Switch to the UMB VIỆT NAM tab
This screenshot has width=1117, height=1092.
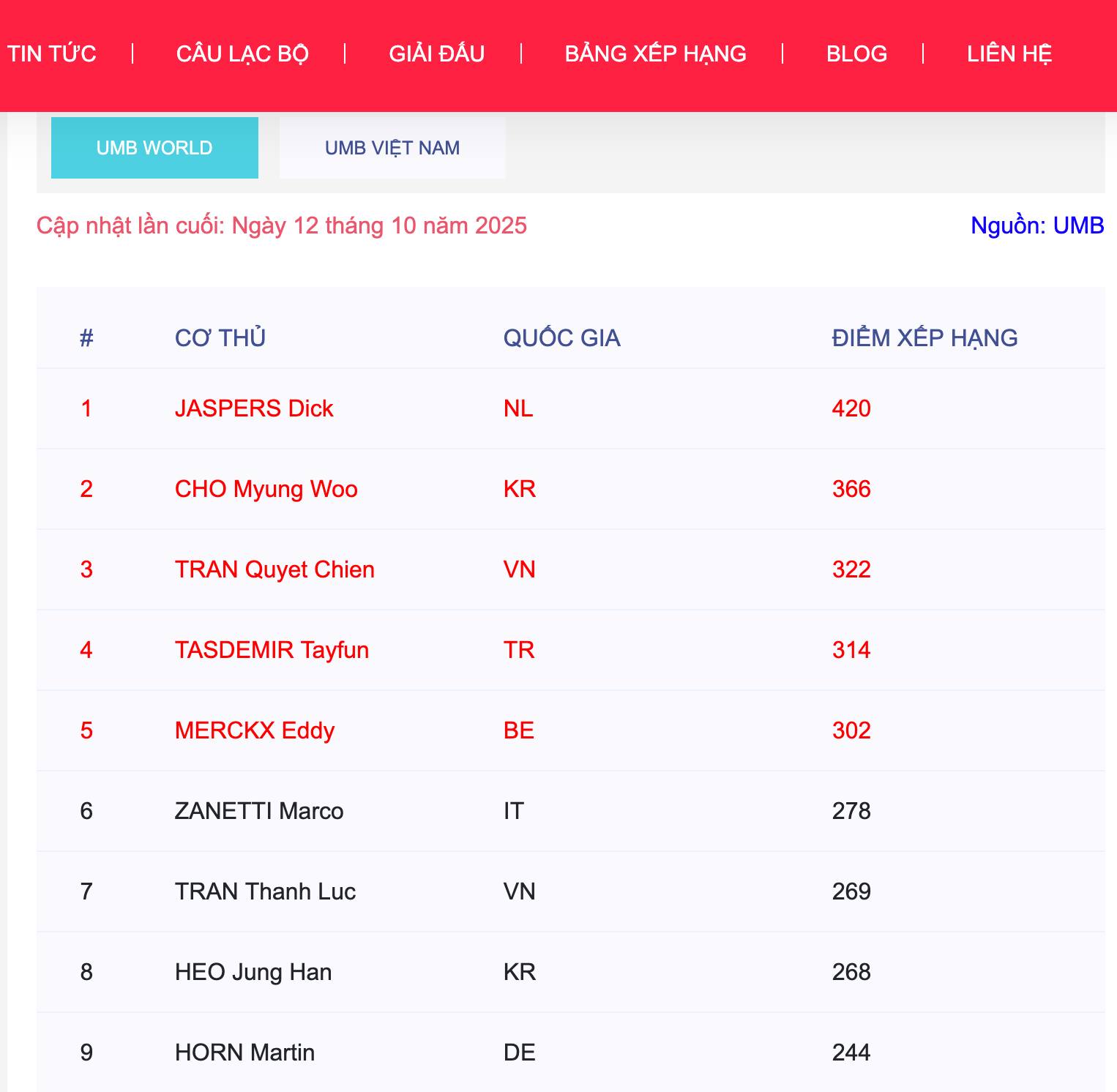pyautogui.click(x=392, y=148)
